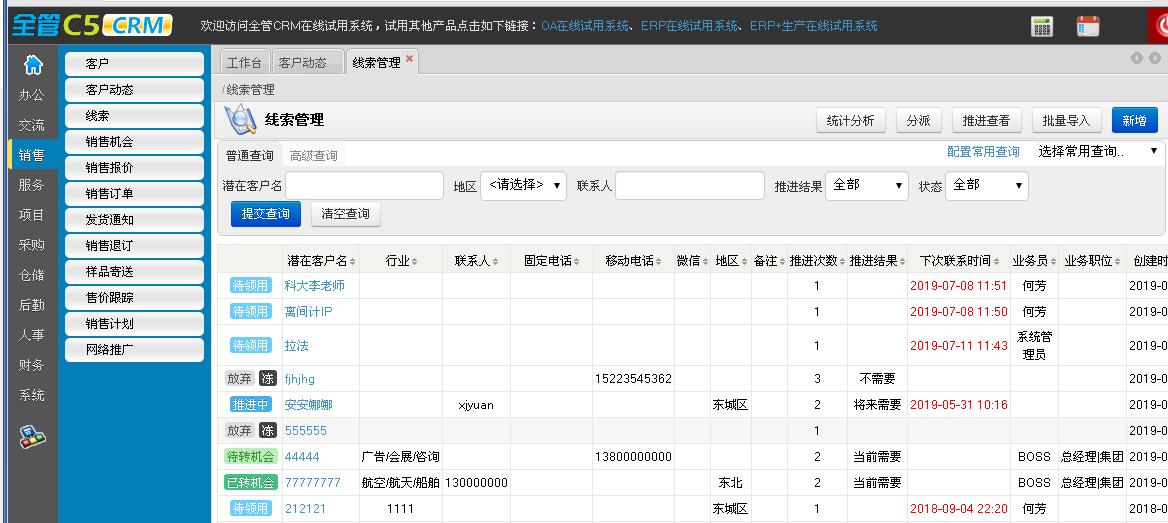This screenshot has width=1168, height=523.
Task: Open 样品寄送 menu item
Action: click(x=134, y=271)
